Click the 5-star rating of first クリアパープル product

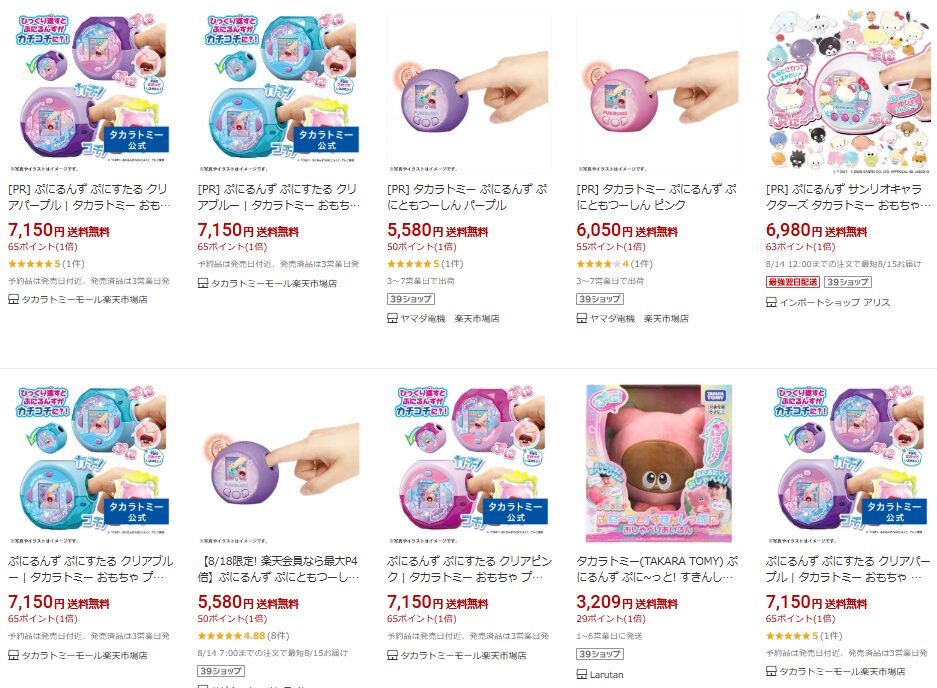tap(46, 264)
